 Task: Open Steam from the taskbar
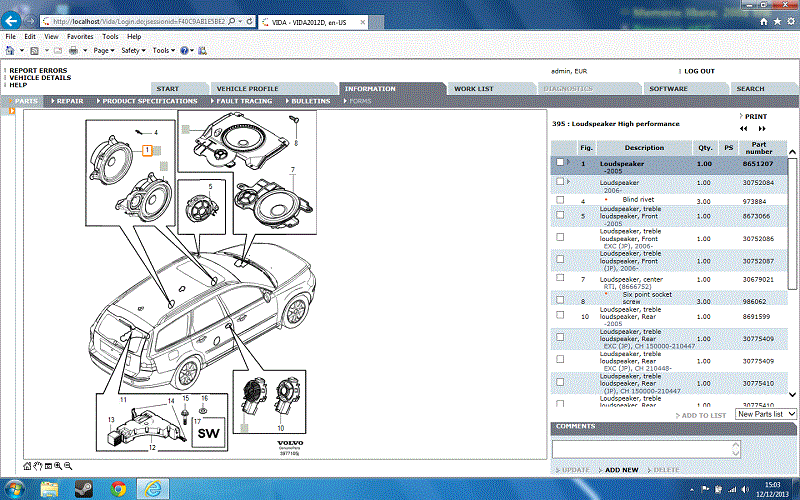pos(84,489)
